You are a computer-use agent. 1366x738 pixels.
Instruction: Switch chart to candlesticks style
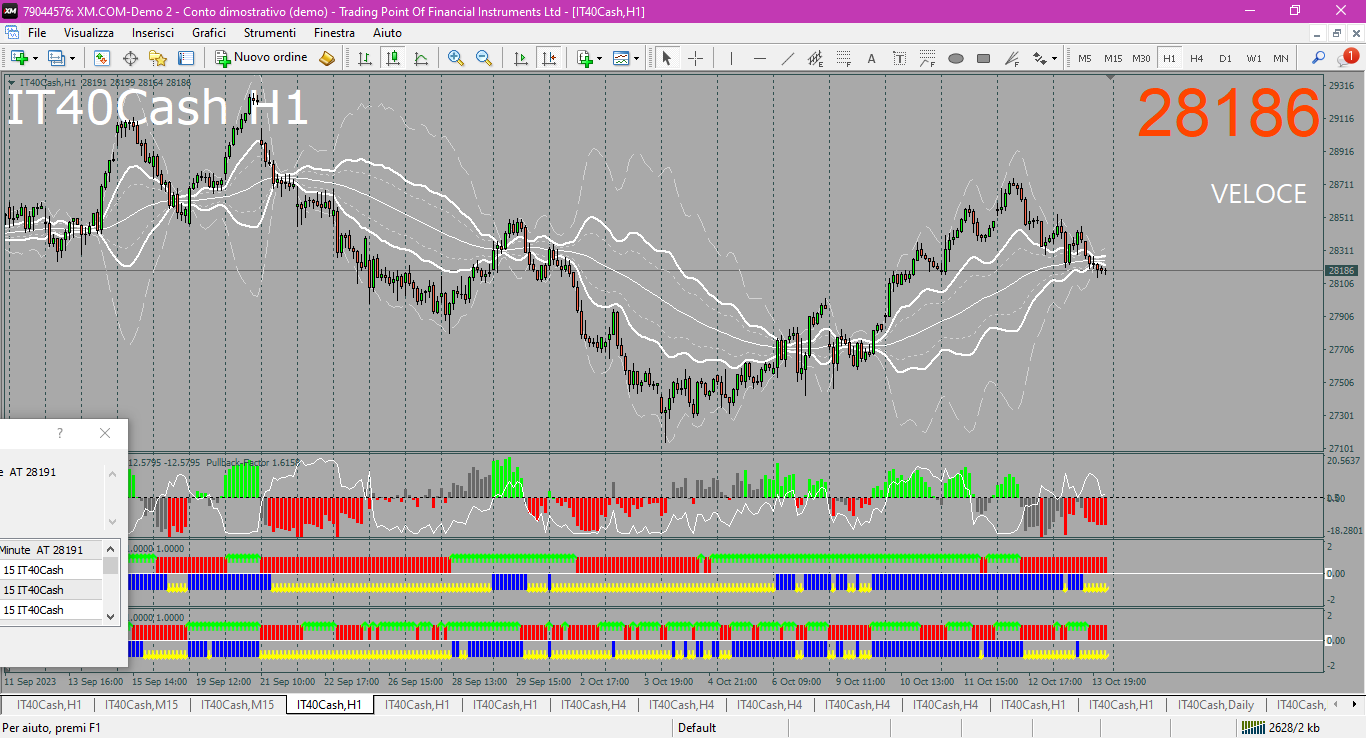click(x=393, y=58)
